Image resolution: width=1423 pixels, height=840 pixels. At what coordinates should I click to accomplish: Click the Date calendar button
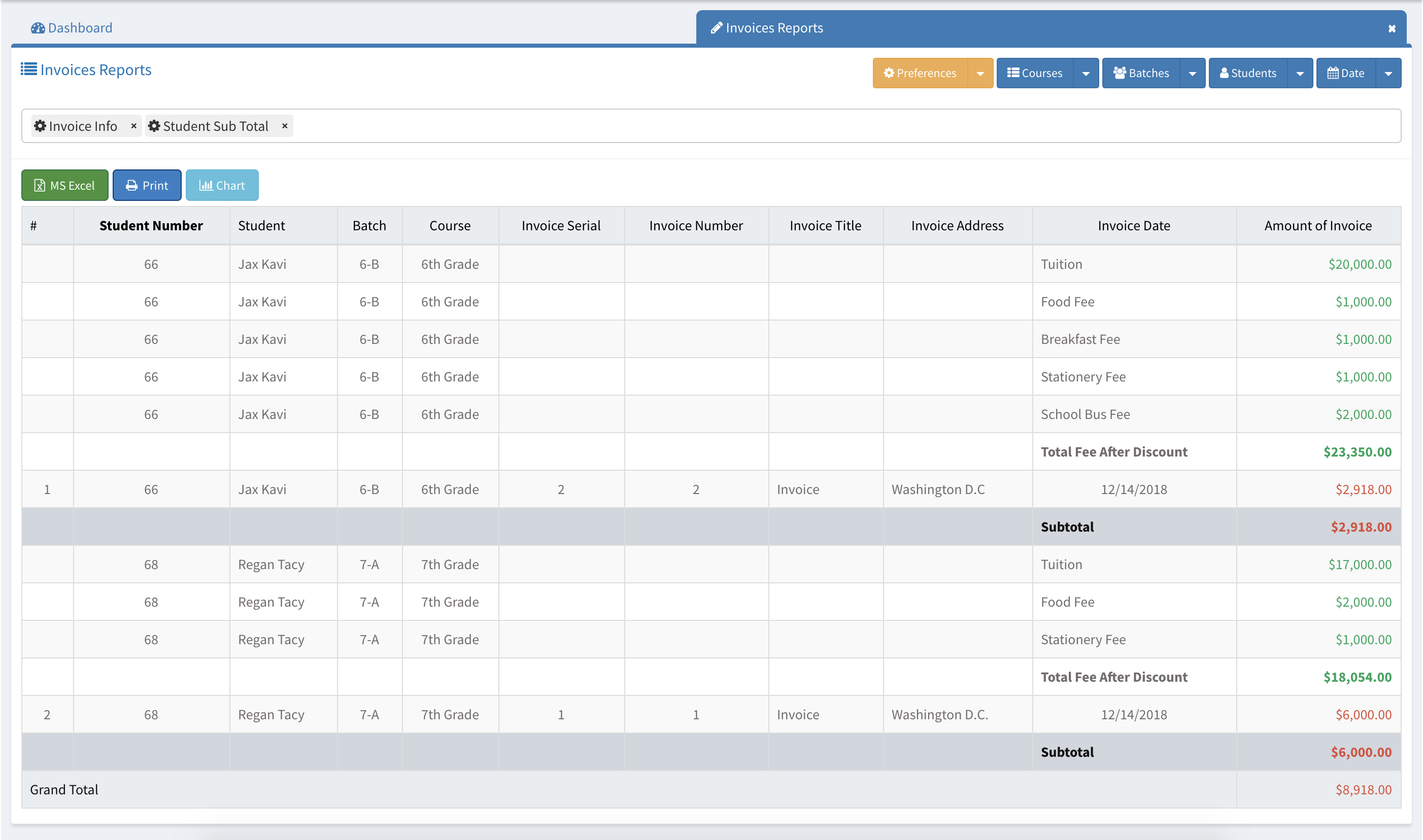1345,73
